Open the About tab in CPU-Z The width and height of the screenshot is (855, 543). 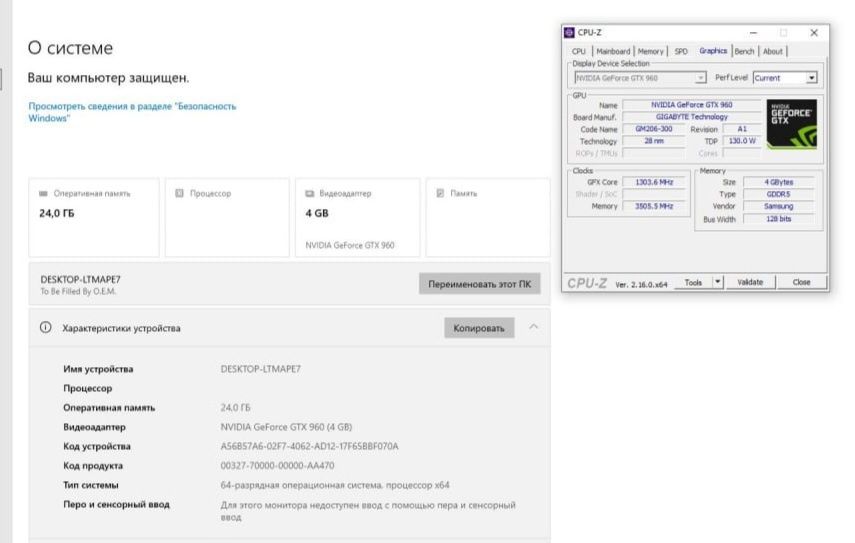[773, 51]
